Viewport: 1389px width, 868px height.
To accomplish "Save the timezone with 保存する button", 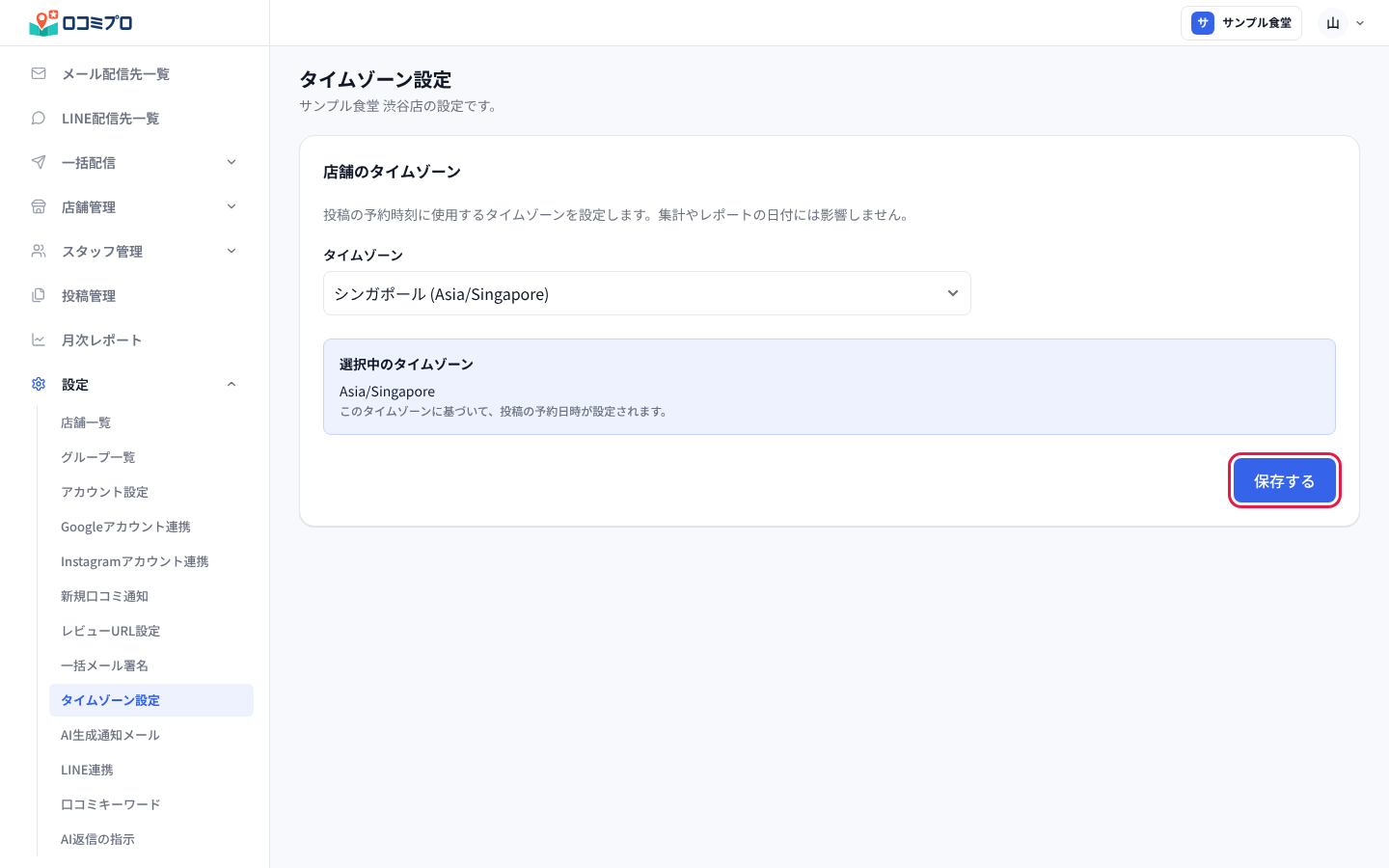I will point(1285,480).
